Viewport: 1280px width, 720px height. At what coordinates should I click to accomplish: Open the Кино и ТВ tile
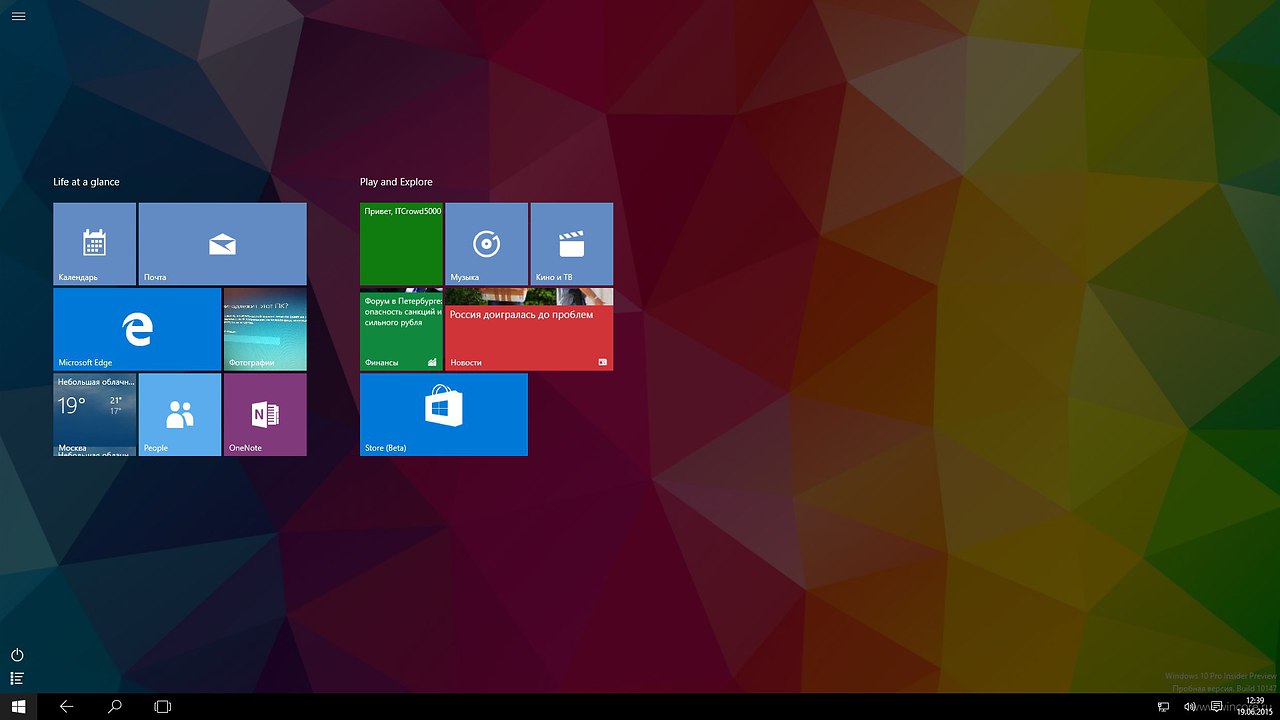(571, 243)
